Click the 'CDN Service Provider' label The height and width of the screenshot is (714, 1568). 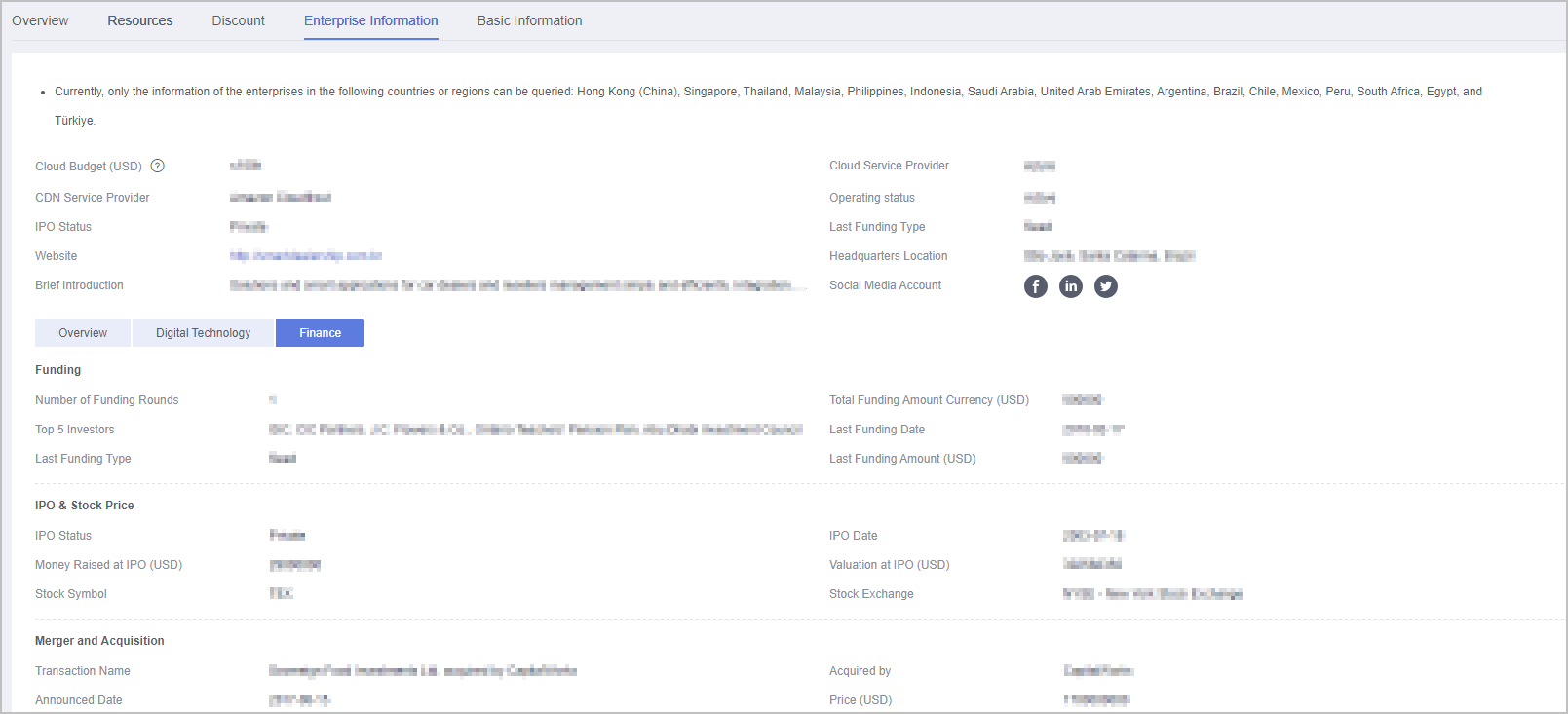(93, 198)
